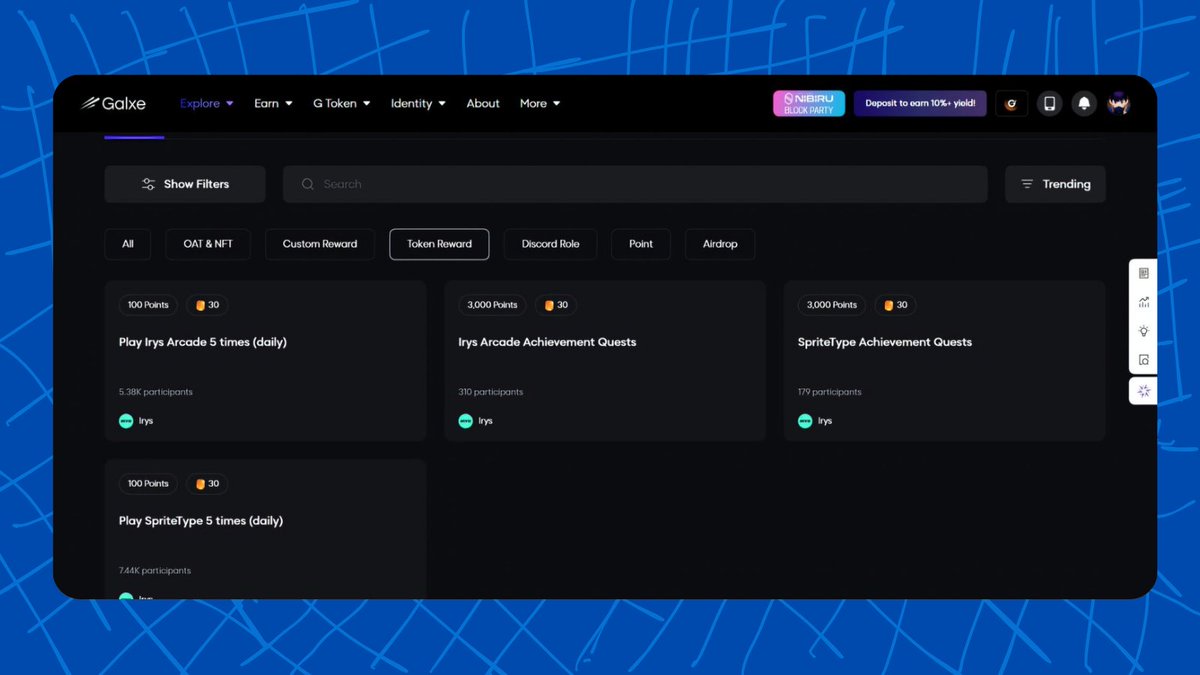Click 3,000 Points badge on SpriteType Achievement
The width and height of the screenshot is (1200, 675).
(832, 305)
